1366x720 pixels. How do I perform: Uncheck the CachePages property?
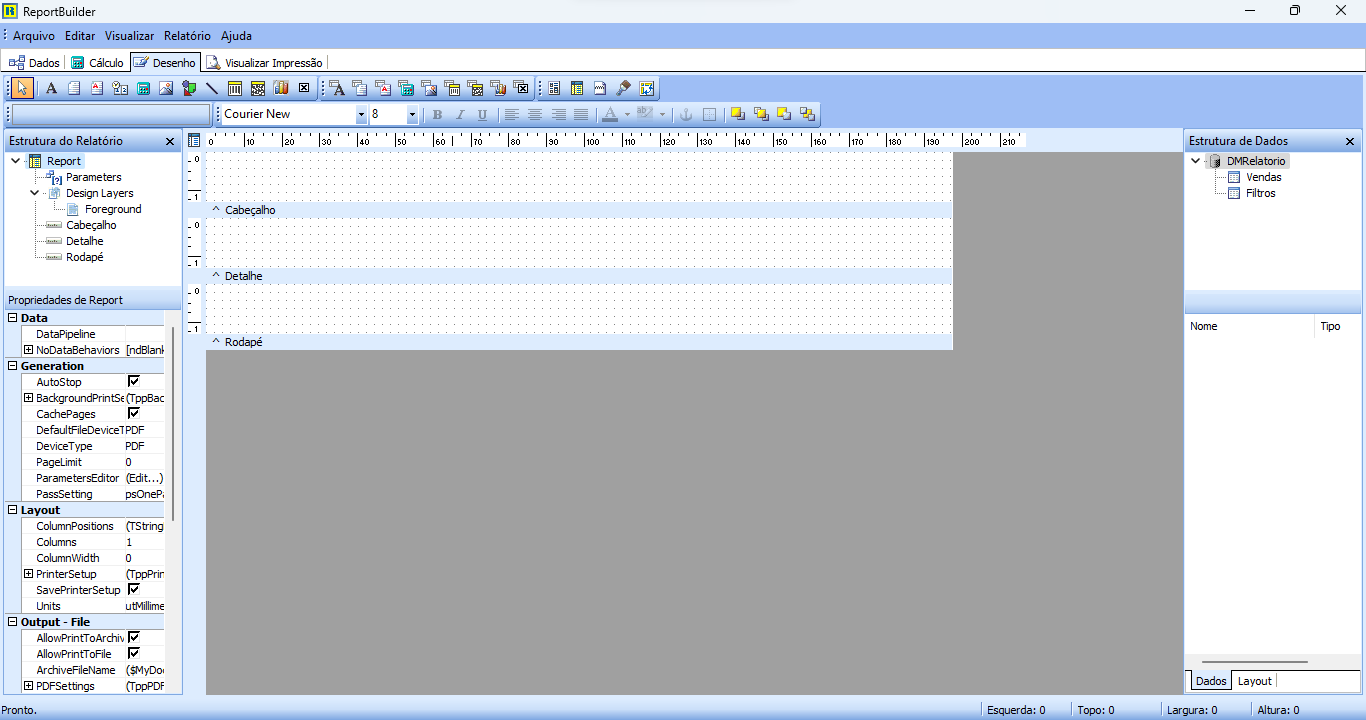(134, 414)
